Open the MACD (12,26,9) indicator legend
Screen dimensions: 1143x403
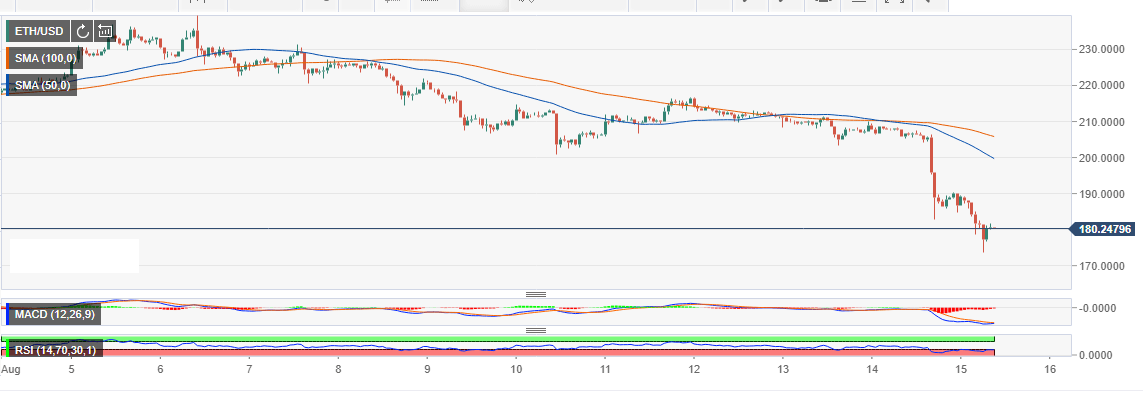pos(56,316)
